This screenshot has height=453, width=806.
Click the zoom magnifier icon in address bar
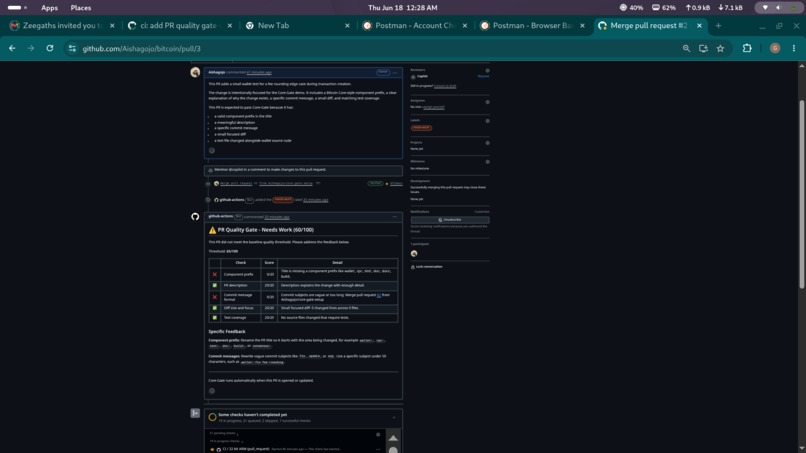point(686,48)
